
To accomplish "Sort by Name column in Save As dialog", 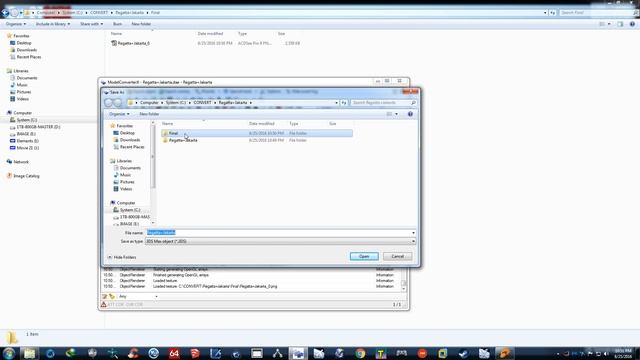I will (x=167, y=124).
